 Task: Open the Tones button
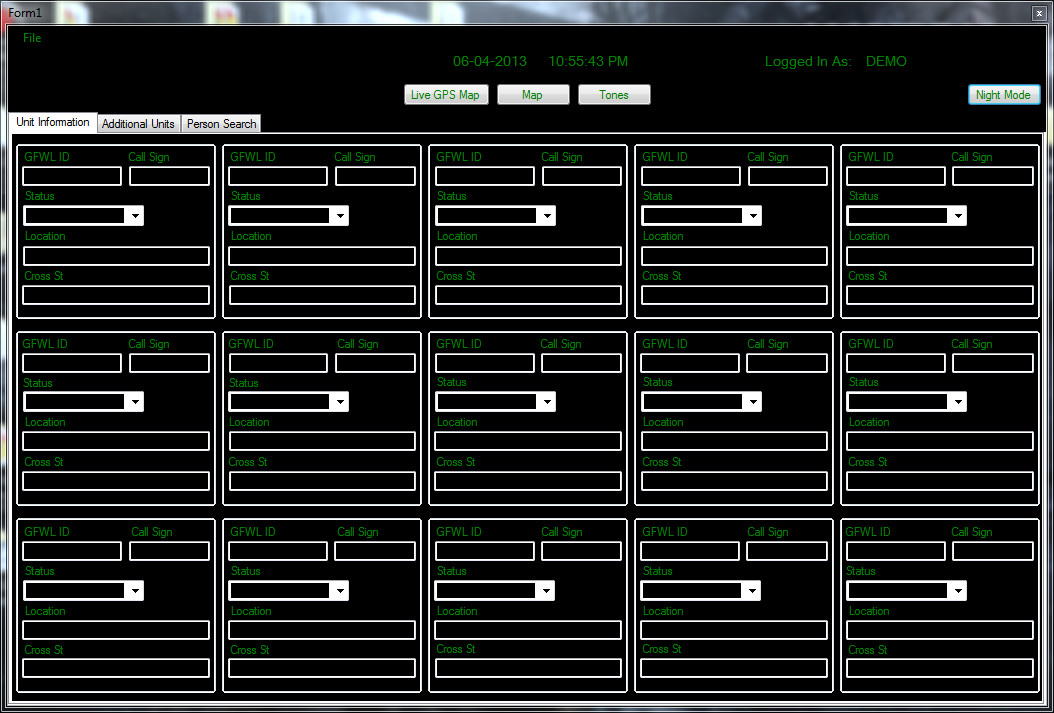point(614,95)
